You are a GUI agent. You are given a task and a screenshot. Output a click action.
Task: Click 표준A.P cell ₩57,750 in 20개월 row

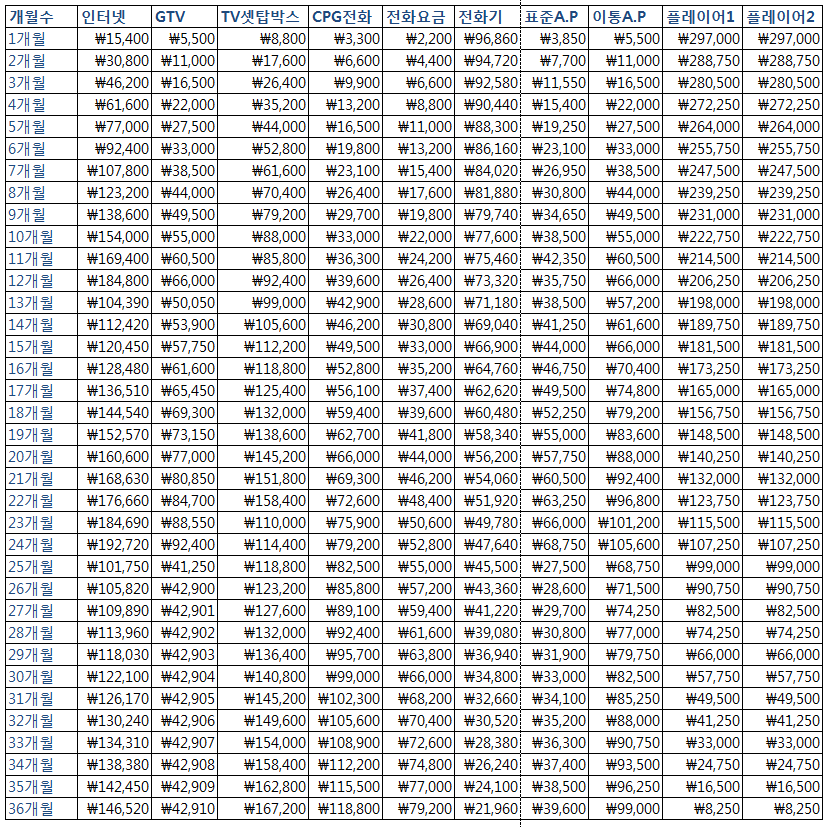[x=554, y=457]
